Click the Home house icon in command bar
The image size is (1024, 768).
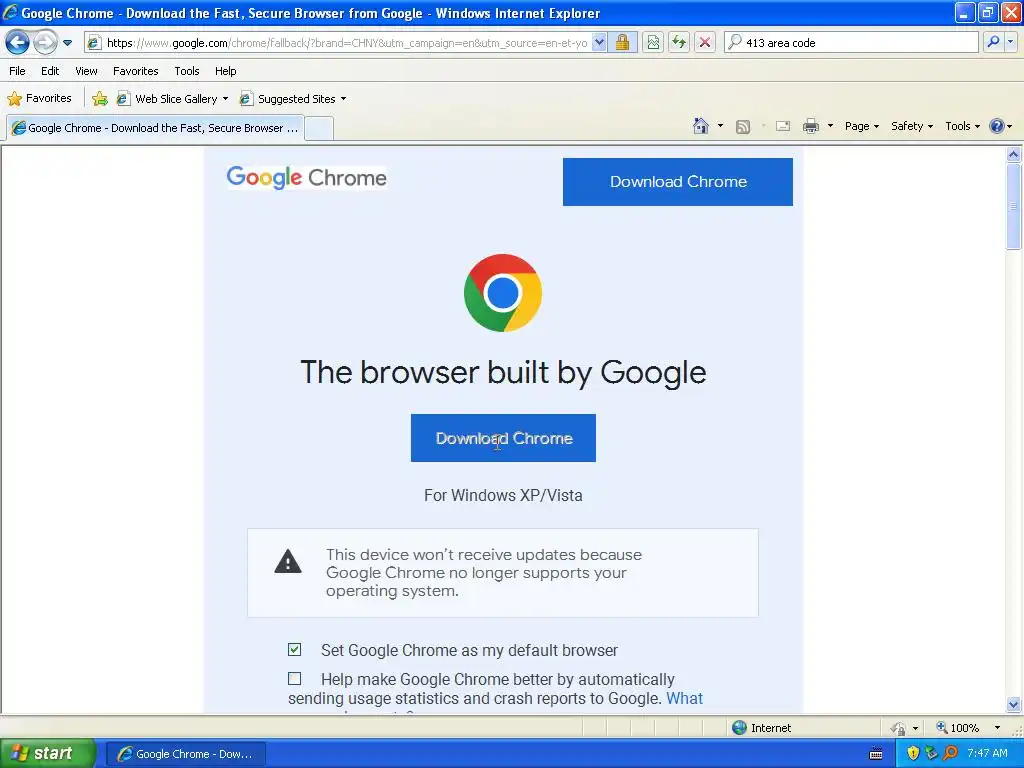[x=701, y=126]
